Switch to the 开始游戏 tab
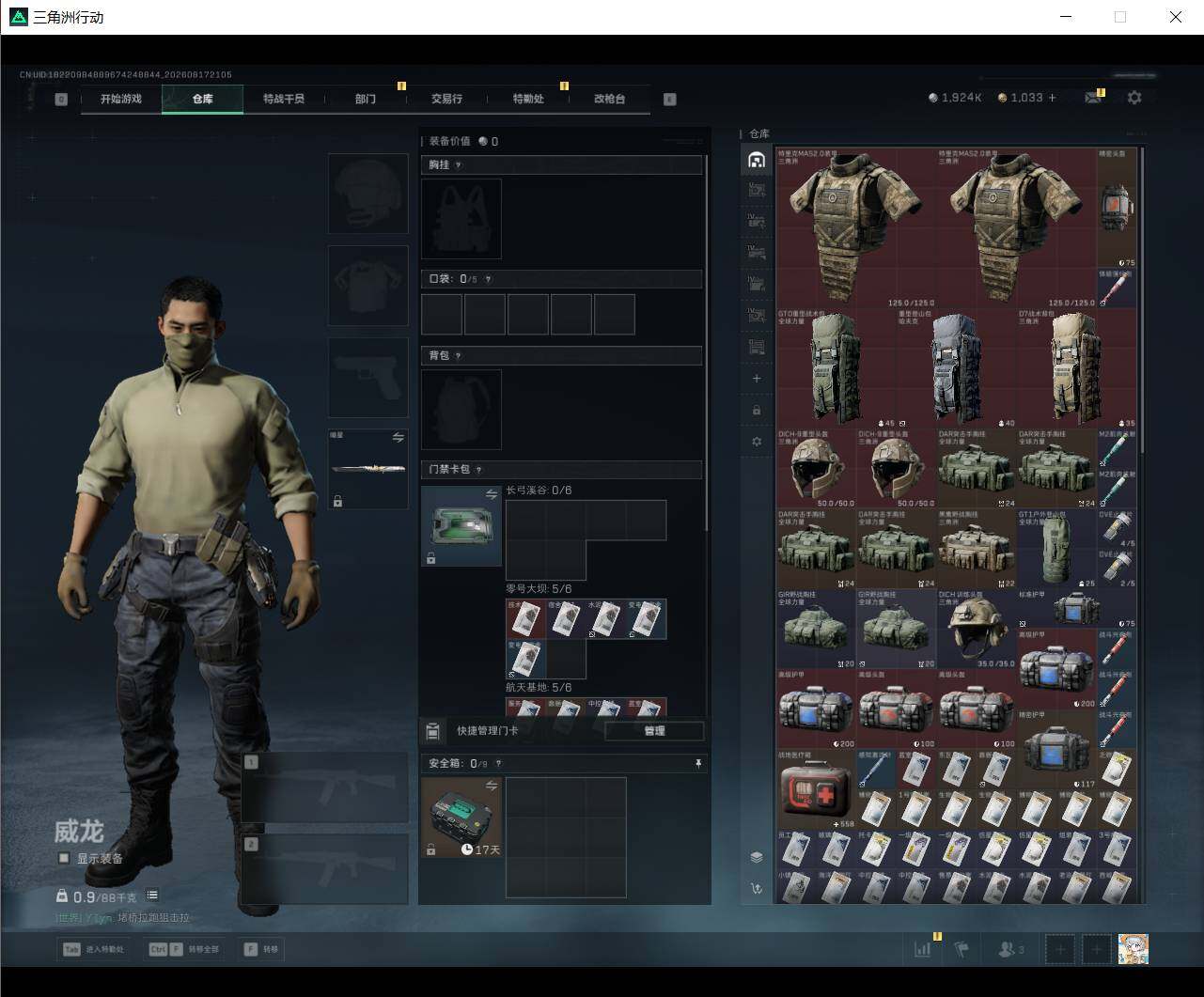This screenshot has width=1204, height=997. (x=121, y=99)
